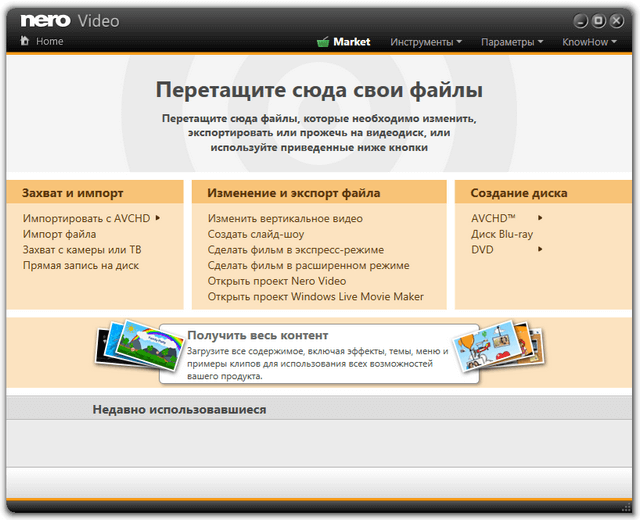This screenshot has height=520, width=640.
Task: Select Диск Blu-ray option
Action: 502,234
